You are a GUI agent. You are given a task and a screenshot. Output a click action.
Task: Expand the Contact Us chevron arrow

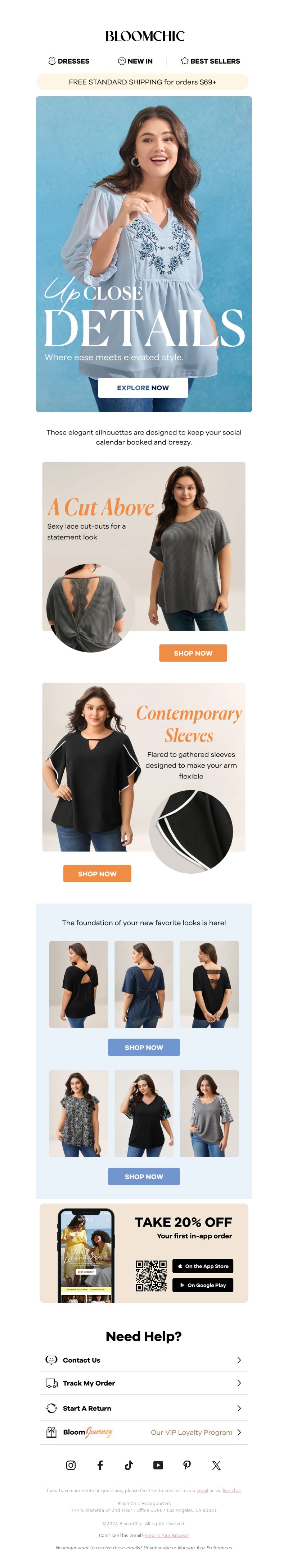coord(239,1359)
